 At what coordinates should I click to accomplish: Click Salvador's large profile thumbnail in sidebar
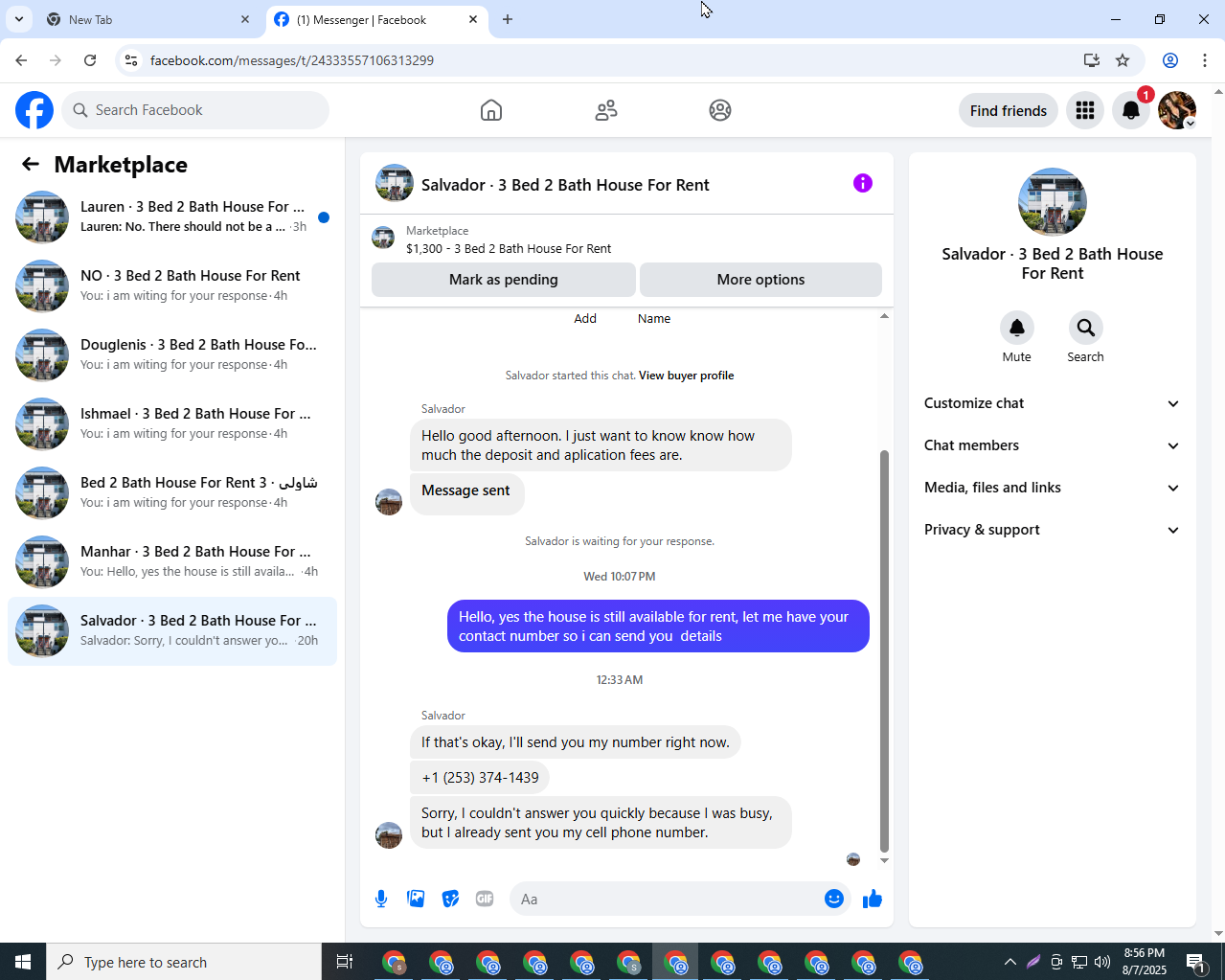(x=1053, y=202)
